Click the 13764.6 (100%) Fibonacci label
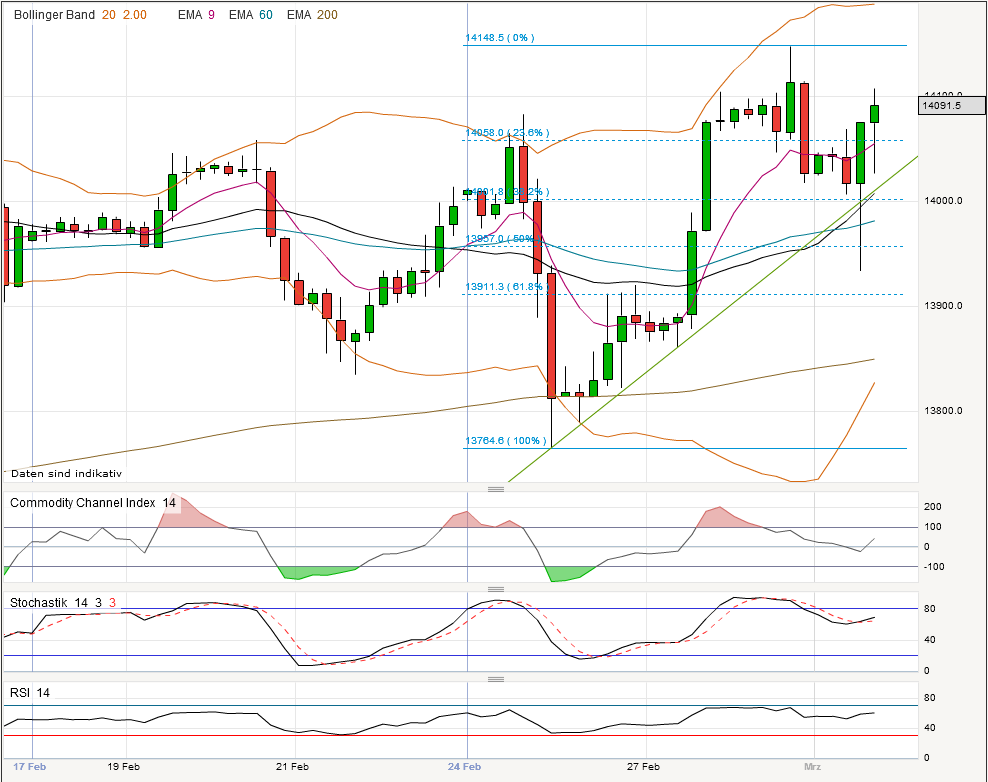Viewport: 988px width, 782px height. (x=505, y=440)
